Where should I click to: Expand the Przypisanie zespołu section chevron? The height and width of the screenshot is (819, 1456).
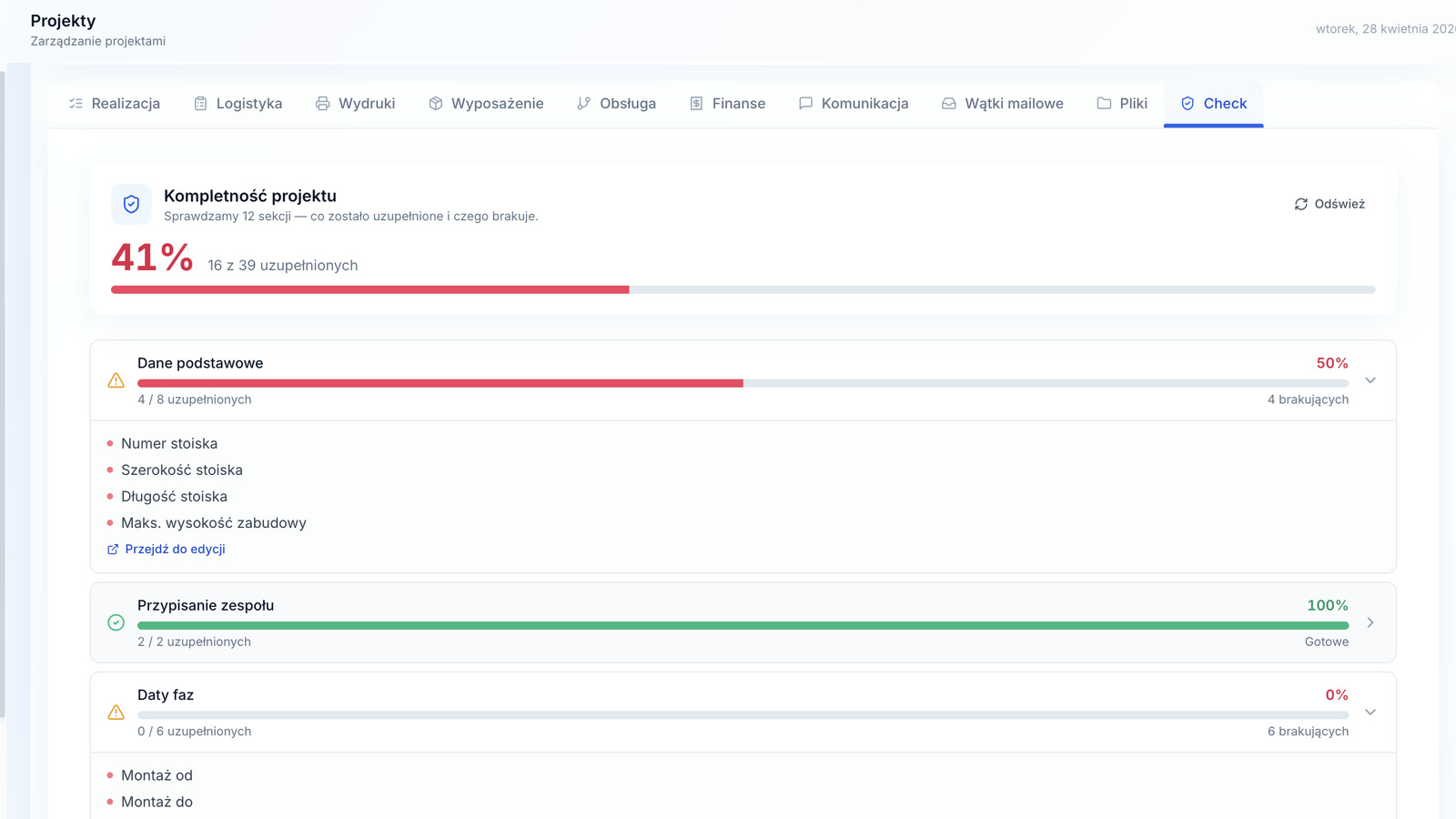coord(1370,622)
